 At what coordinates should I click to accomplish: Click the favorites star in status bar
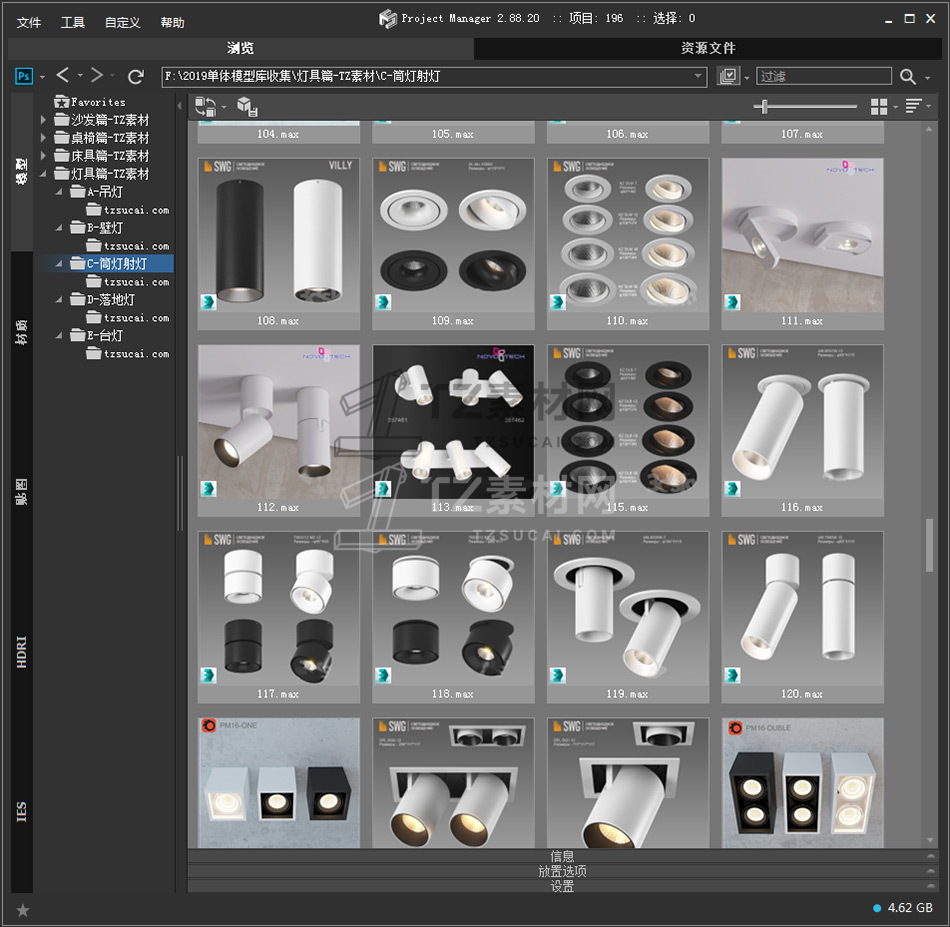point(23,909)
